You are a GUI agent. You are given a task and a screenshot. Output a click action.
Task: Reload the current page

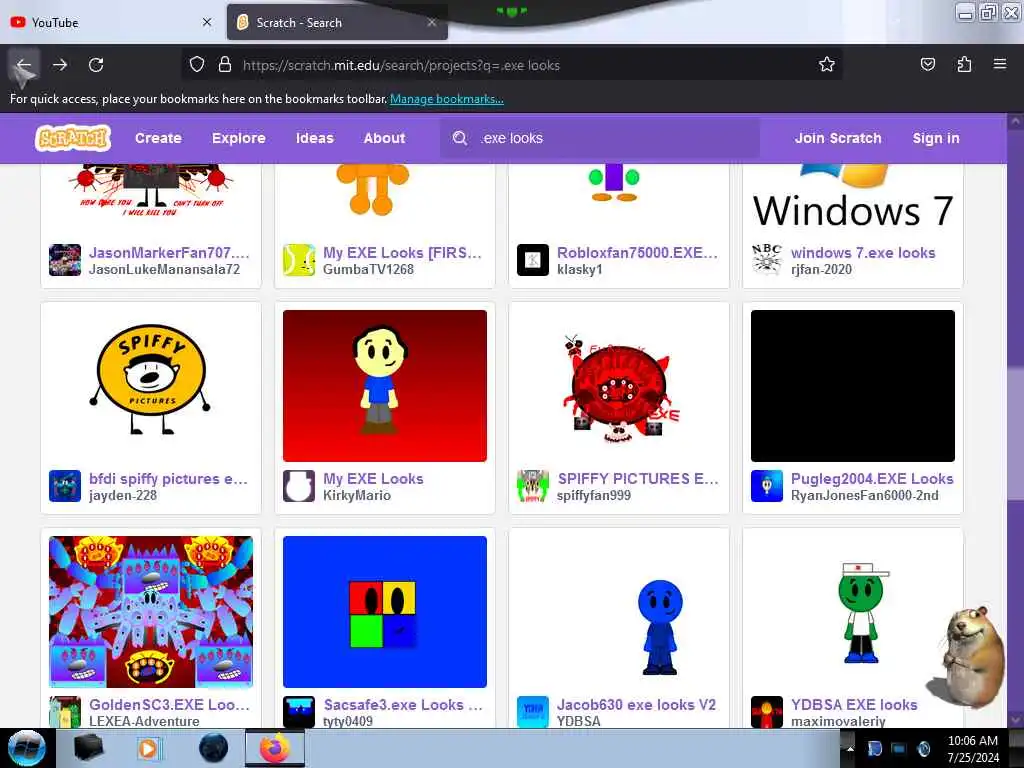coord(96,65)
